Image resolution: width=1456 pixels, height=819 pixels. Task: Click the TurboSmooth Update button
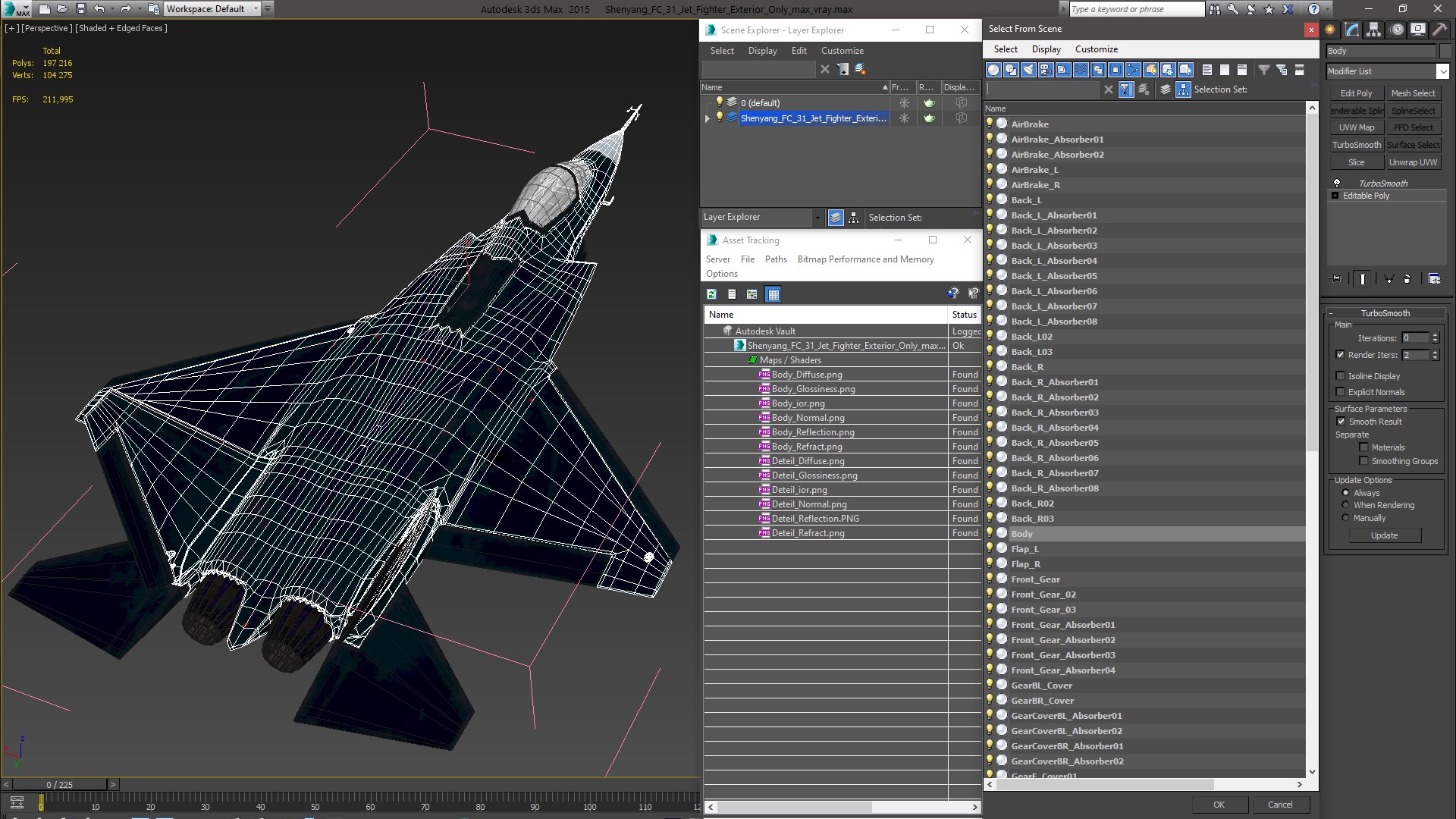tap(1384, 535)
